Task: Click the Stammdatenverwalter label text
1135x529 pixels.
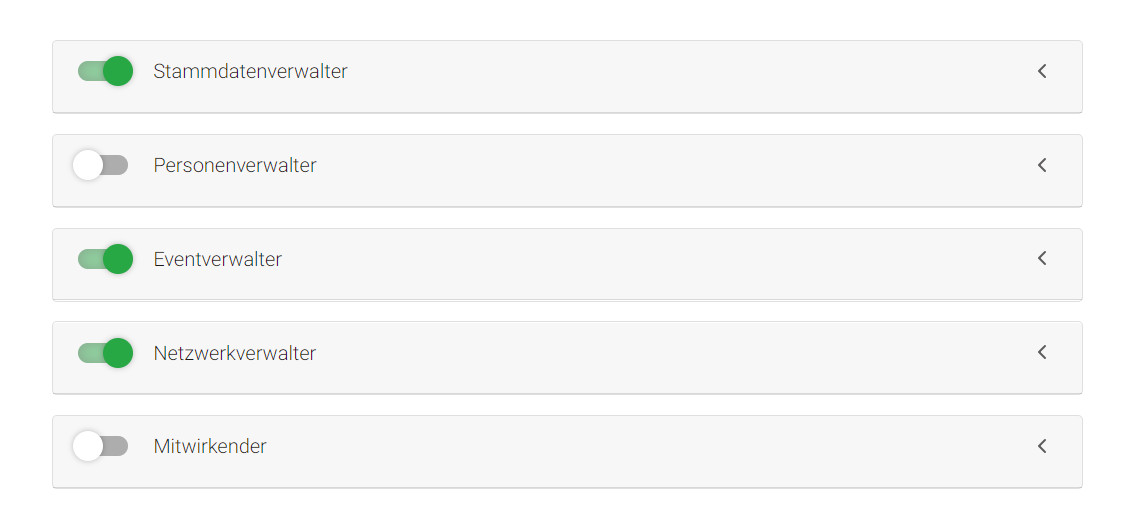Action: [250, 71]
